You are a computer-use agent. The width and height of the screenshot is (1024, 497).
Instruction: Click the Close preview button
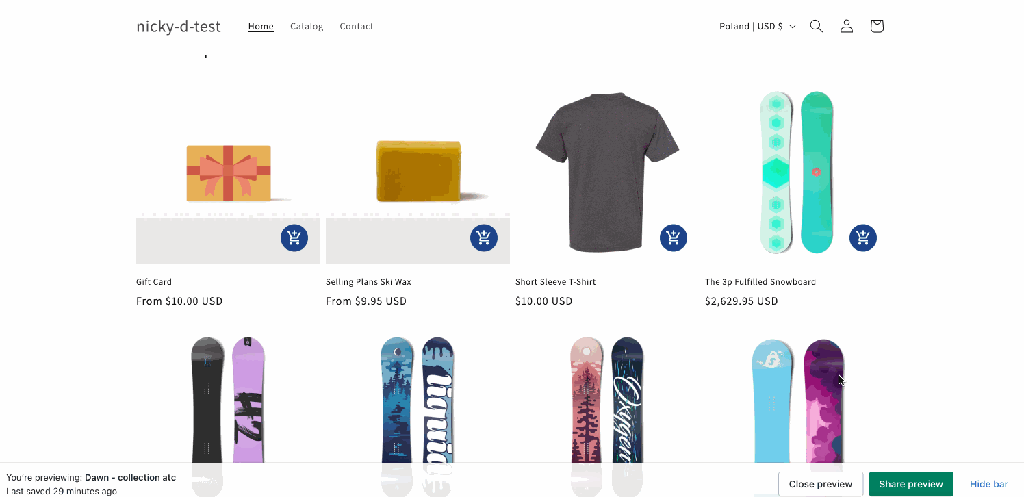820,484
